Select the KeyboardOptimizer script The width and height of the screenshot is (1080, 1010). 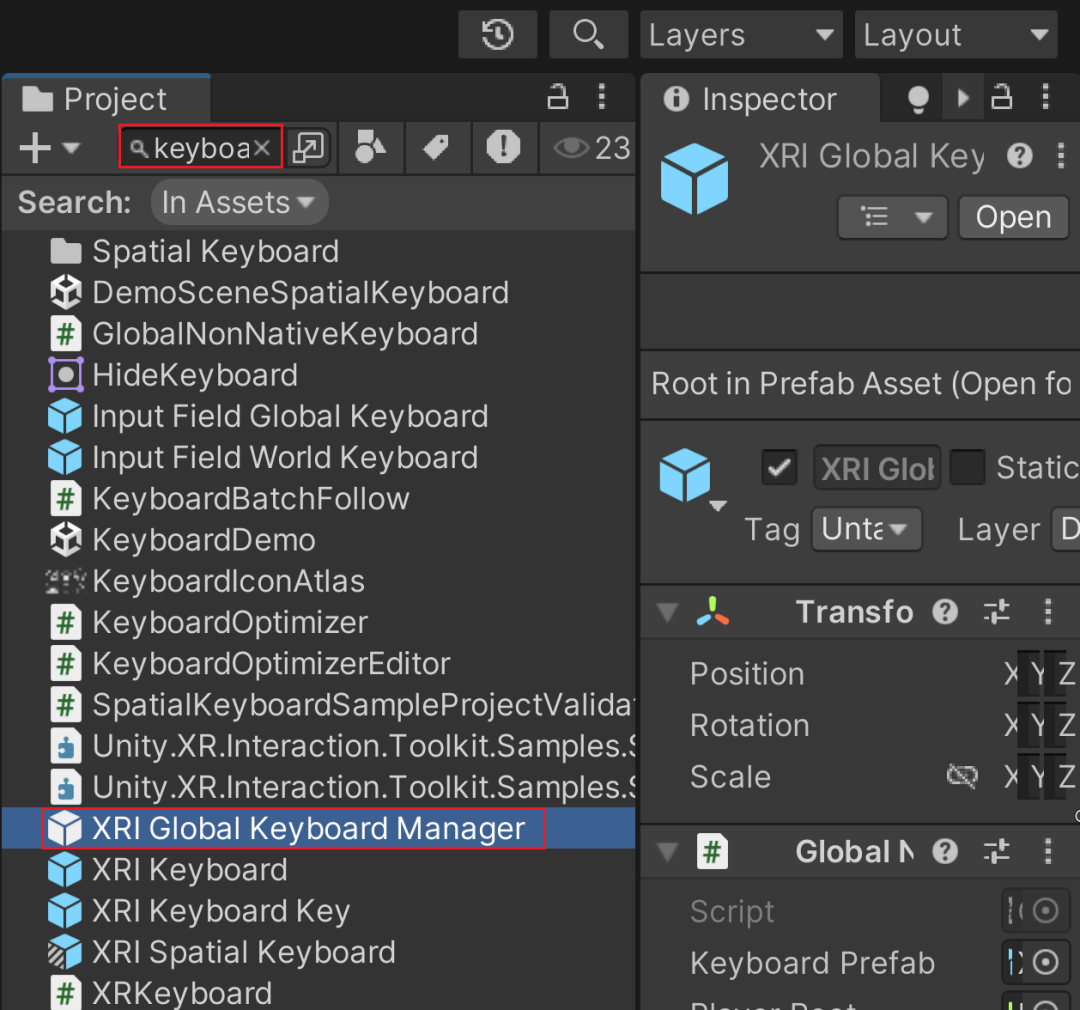click(x=318, y=623)
